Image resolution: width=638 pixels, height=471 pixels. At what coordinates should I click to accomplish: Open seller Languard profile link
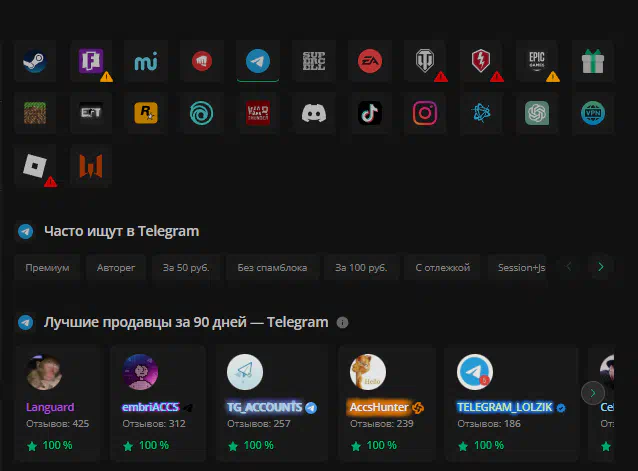point(50,407)
